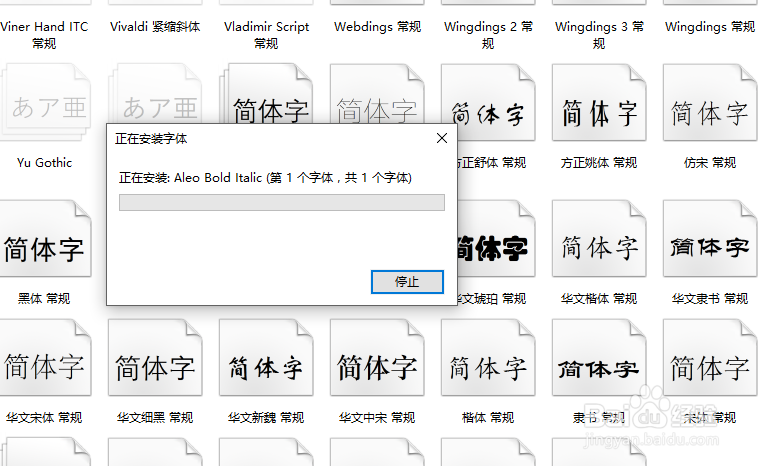This screenshot has width=761, height=466.
Task: Select the 黑体 常规 font icon
Action: tap(45, 239)
